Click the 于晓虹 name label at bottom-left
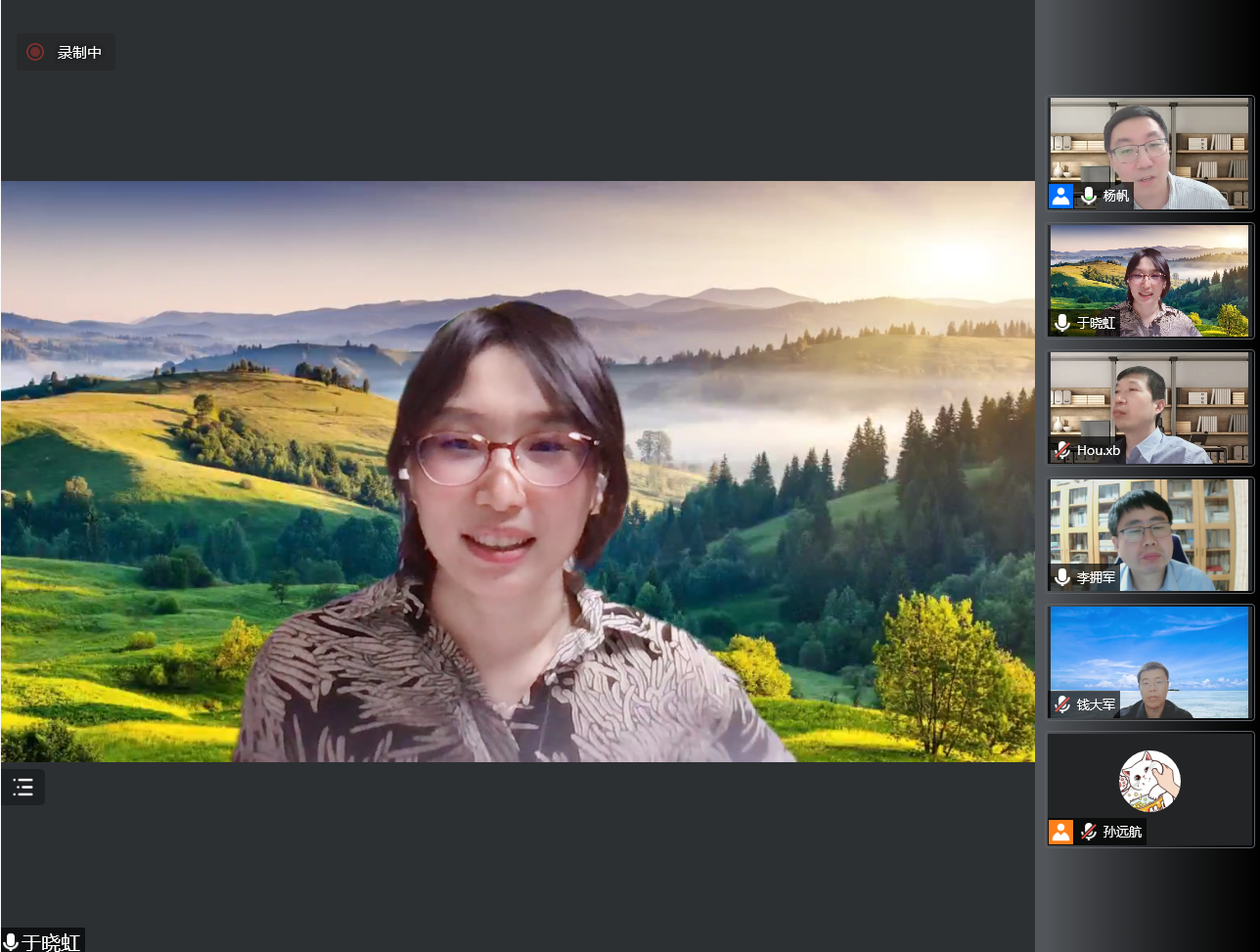The width and height of the screenshot is (1260, 952). coord(51,942)
